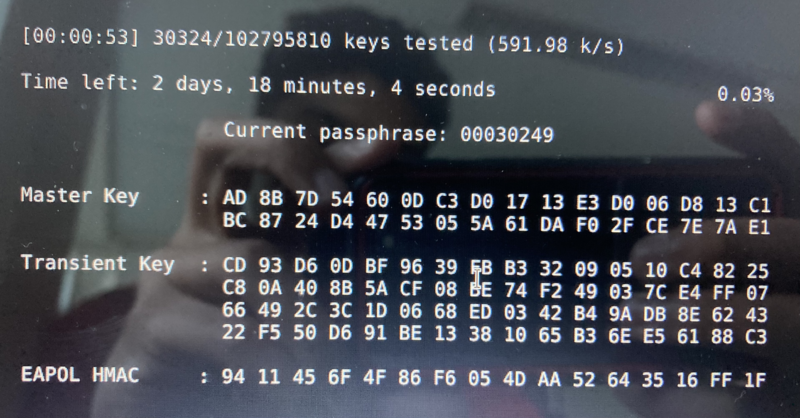
Task: Click the Current passphrase label
Action: [x=336, y=132]
